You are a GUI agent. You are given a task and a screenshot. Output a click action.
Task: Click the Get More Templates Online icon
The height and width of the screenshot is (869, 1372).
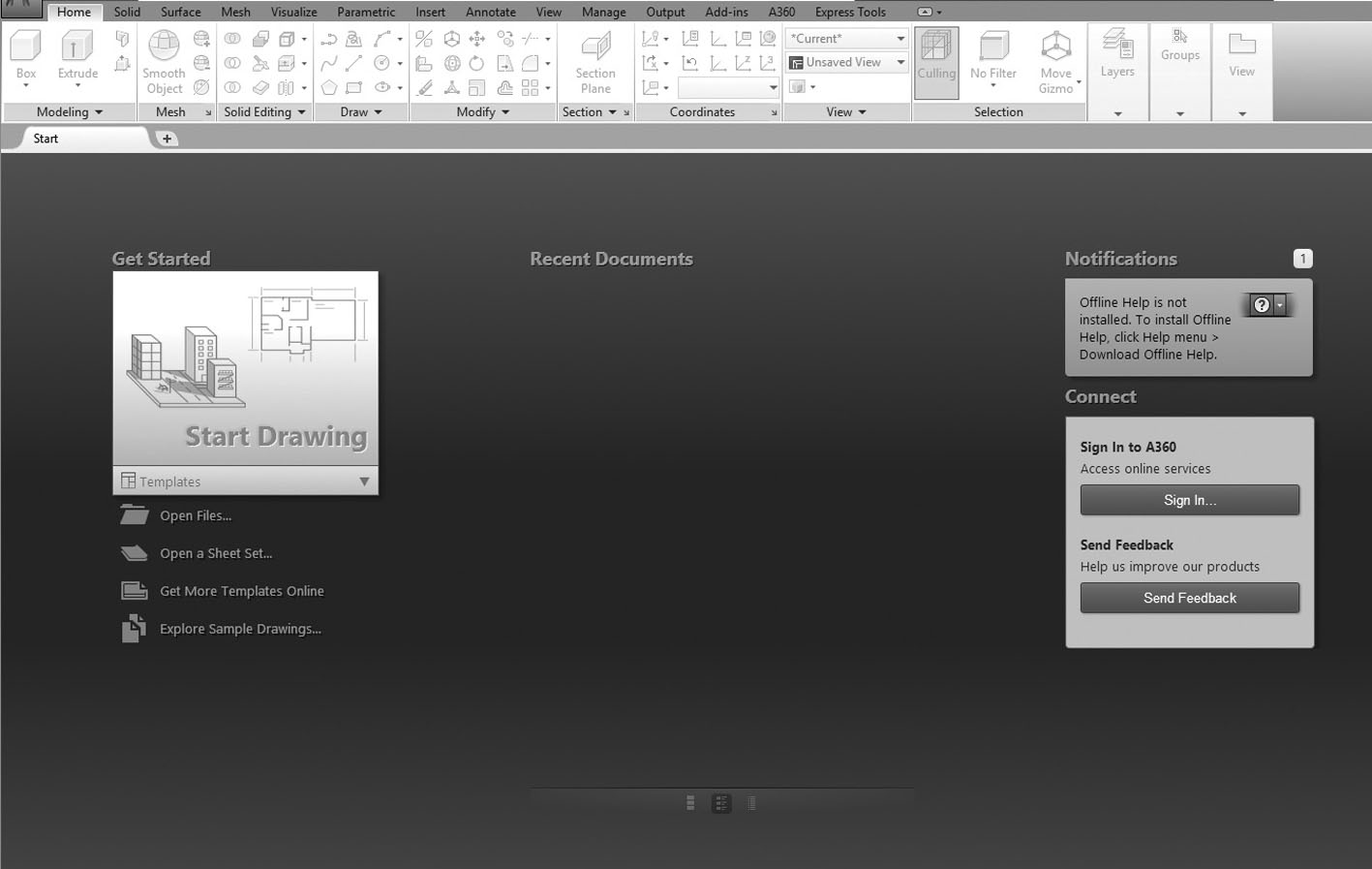click(x=134, y=591)
